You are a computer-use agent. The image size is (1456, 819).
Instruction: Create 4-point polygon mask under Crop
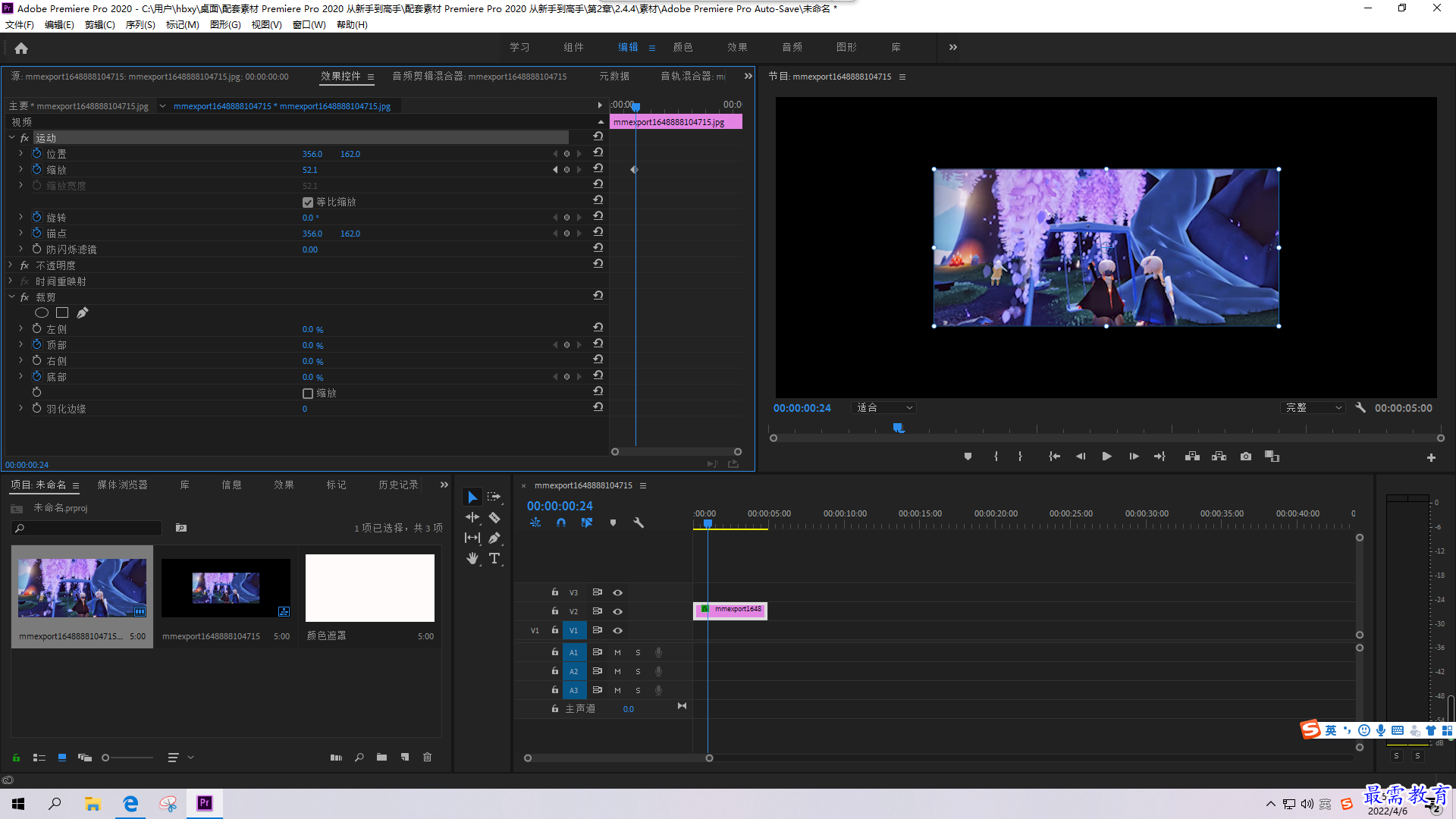tap(62, 312)
